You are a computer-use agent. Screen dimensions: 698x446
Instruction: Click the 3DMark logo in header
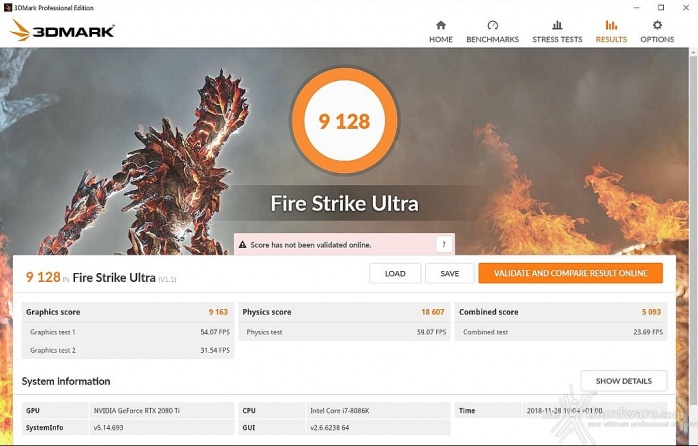point(62,30)
